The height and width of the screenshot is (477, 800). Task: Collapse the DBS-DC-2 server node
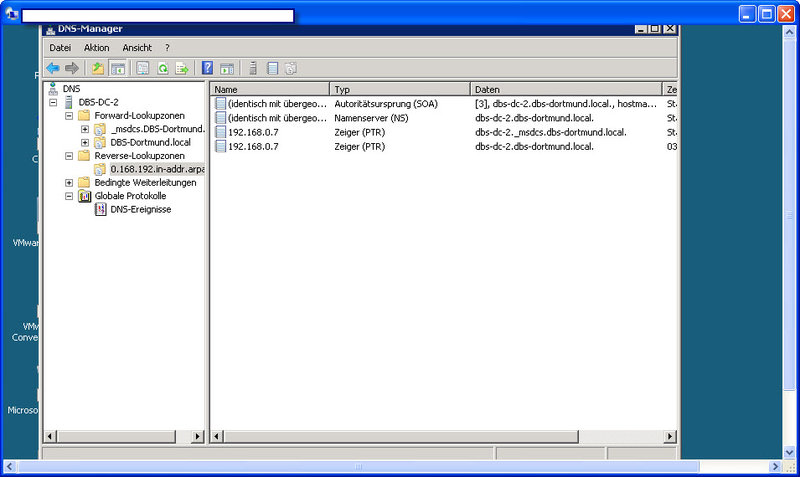pos(53,103)
